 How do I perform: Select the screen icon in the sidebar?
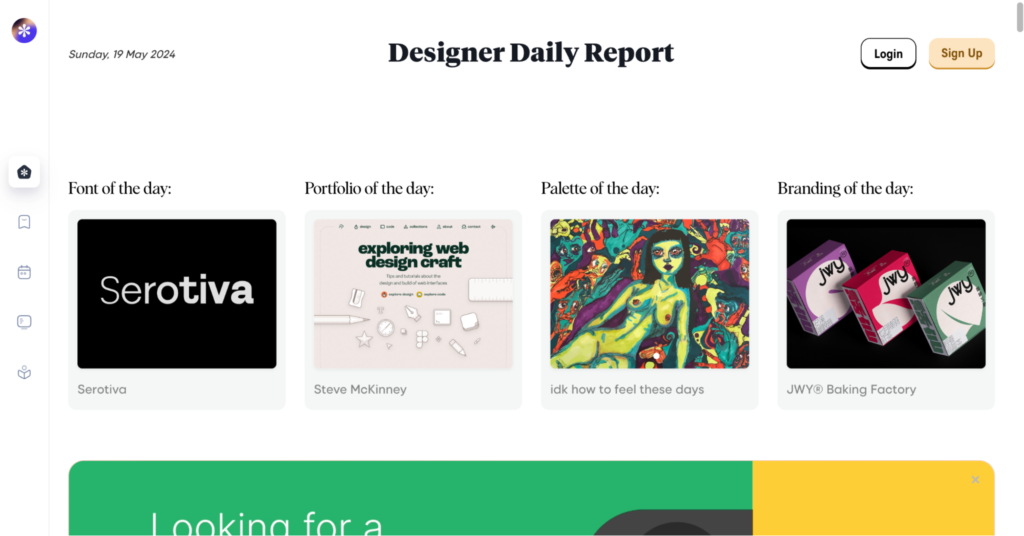click(24, 322)
